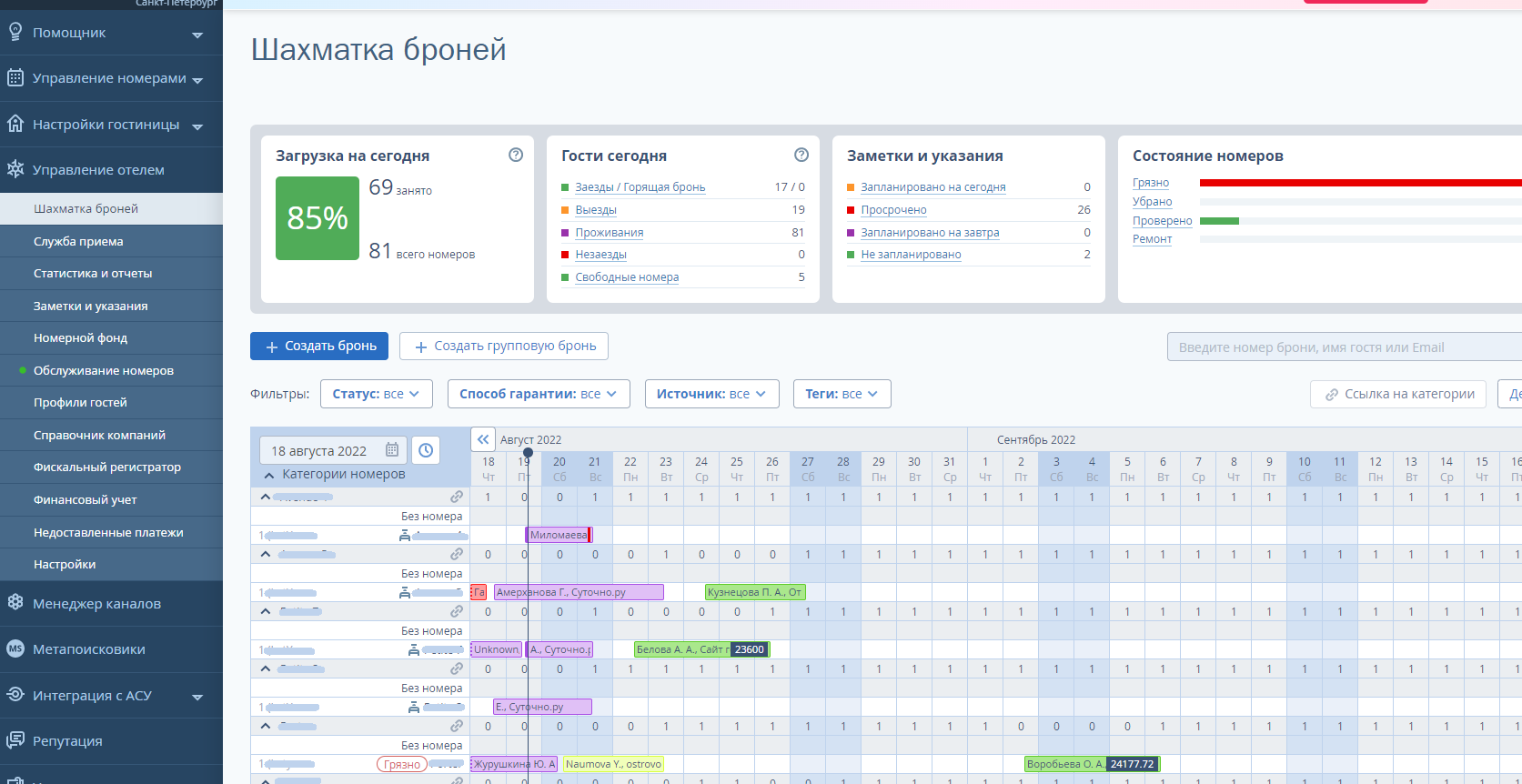Screen dimensions: 1522x784
Task: Open Статус filter dropdown
Action: click(x=376, y=394)
